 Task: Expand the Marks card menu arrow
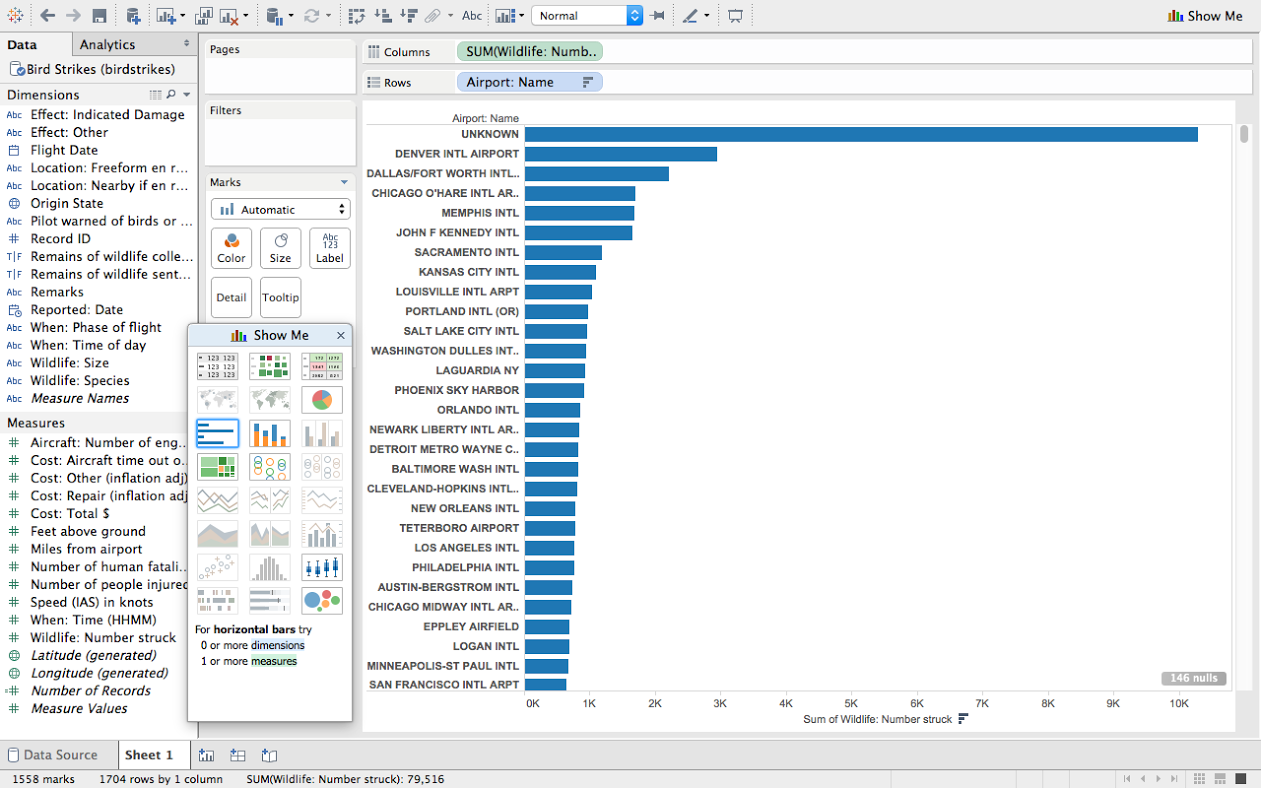tap(344, 182)
